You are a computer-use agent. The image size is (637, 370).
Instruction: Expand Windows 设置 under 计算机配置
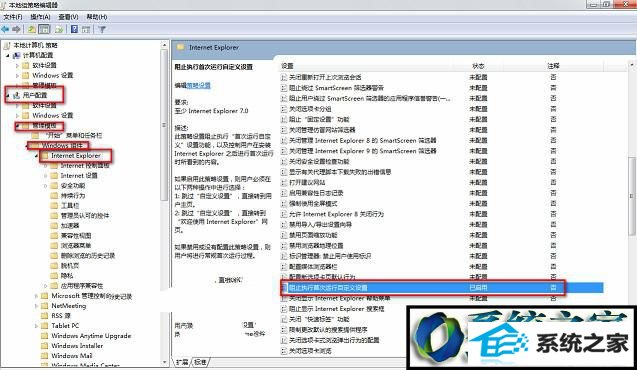(x=17, y=75)
